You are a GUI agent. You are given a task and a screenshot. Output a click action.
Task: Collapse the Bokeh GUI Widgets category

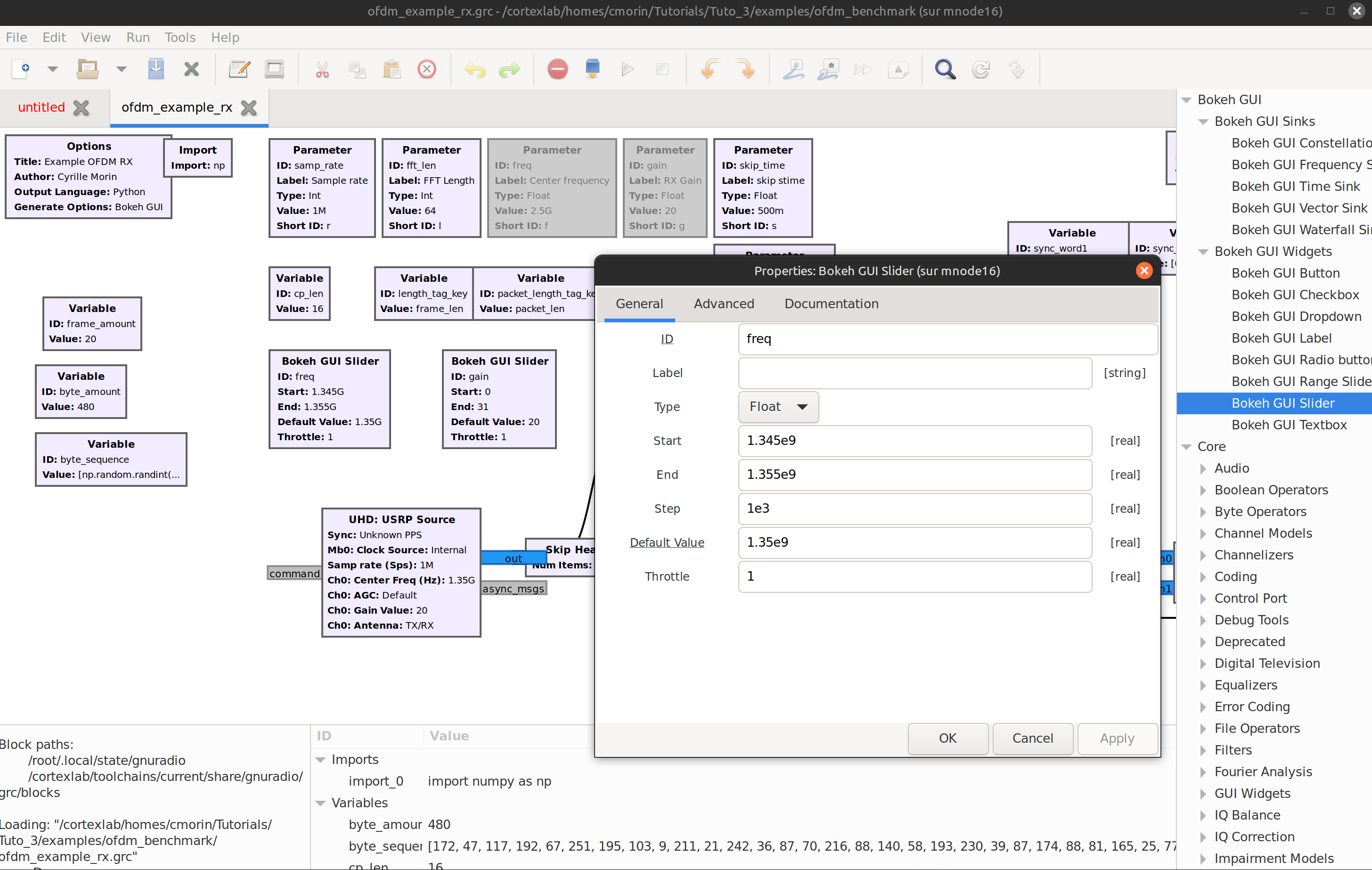point(1203,251)
